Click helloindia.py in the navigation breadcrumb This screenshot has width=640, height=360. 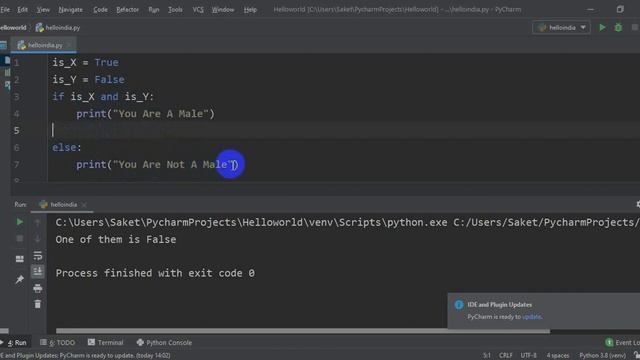coord(58,28)
